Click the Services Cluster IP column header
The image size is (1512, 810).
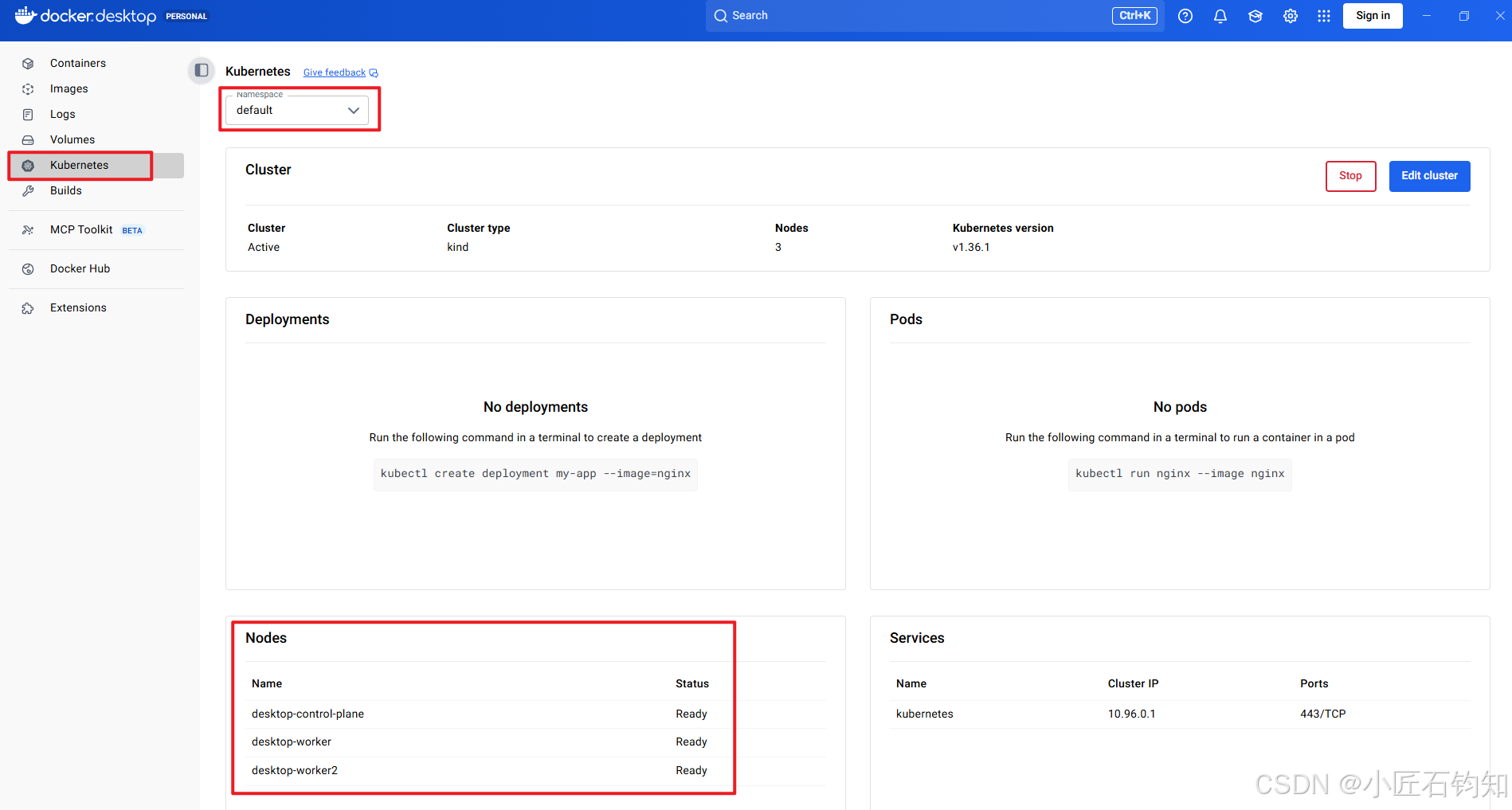(1134, 684)
